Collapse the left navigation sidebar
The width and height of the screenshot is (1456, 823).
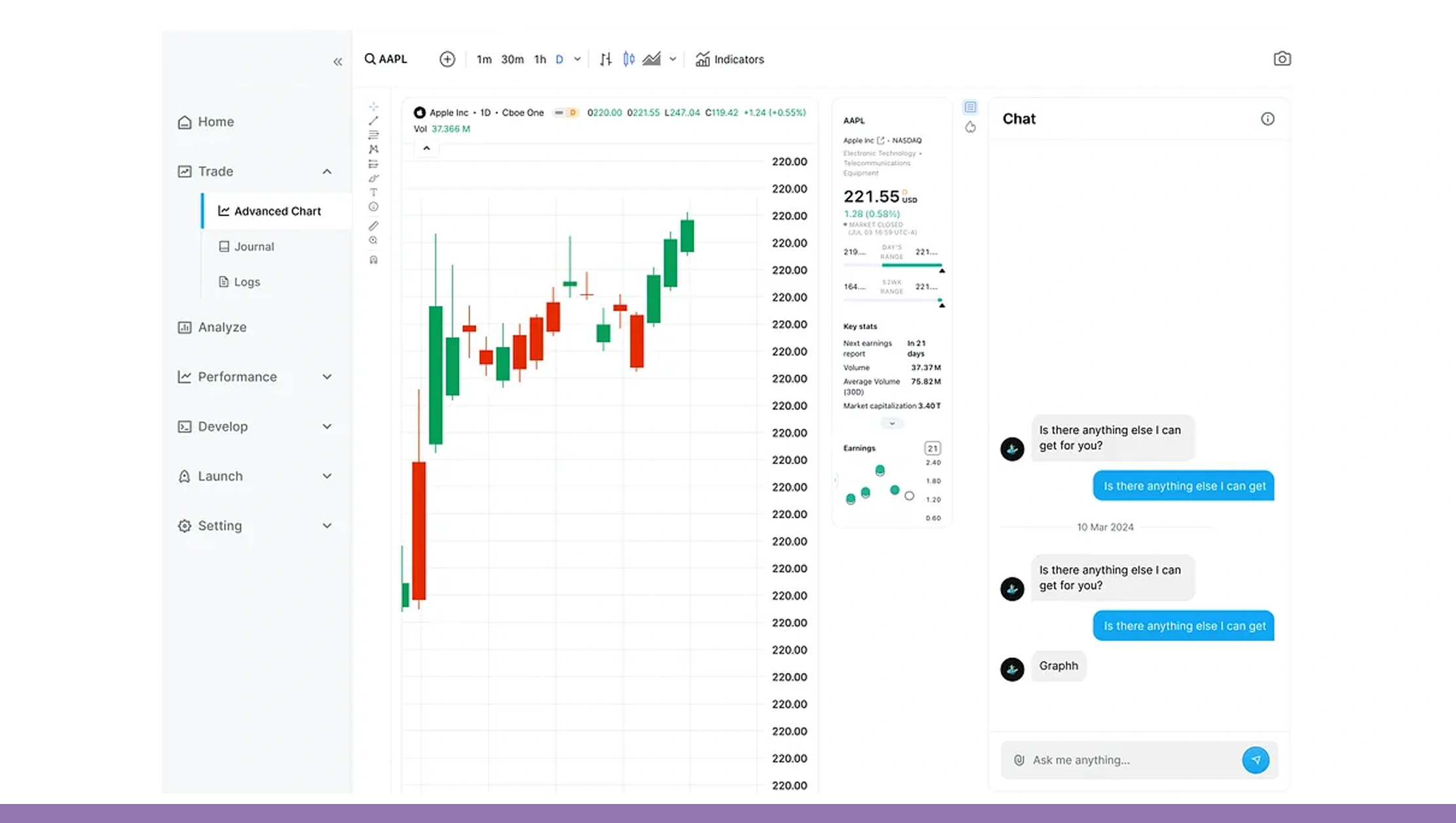338,61
